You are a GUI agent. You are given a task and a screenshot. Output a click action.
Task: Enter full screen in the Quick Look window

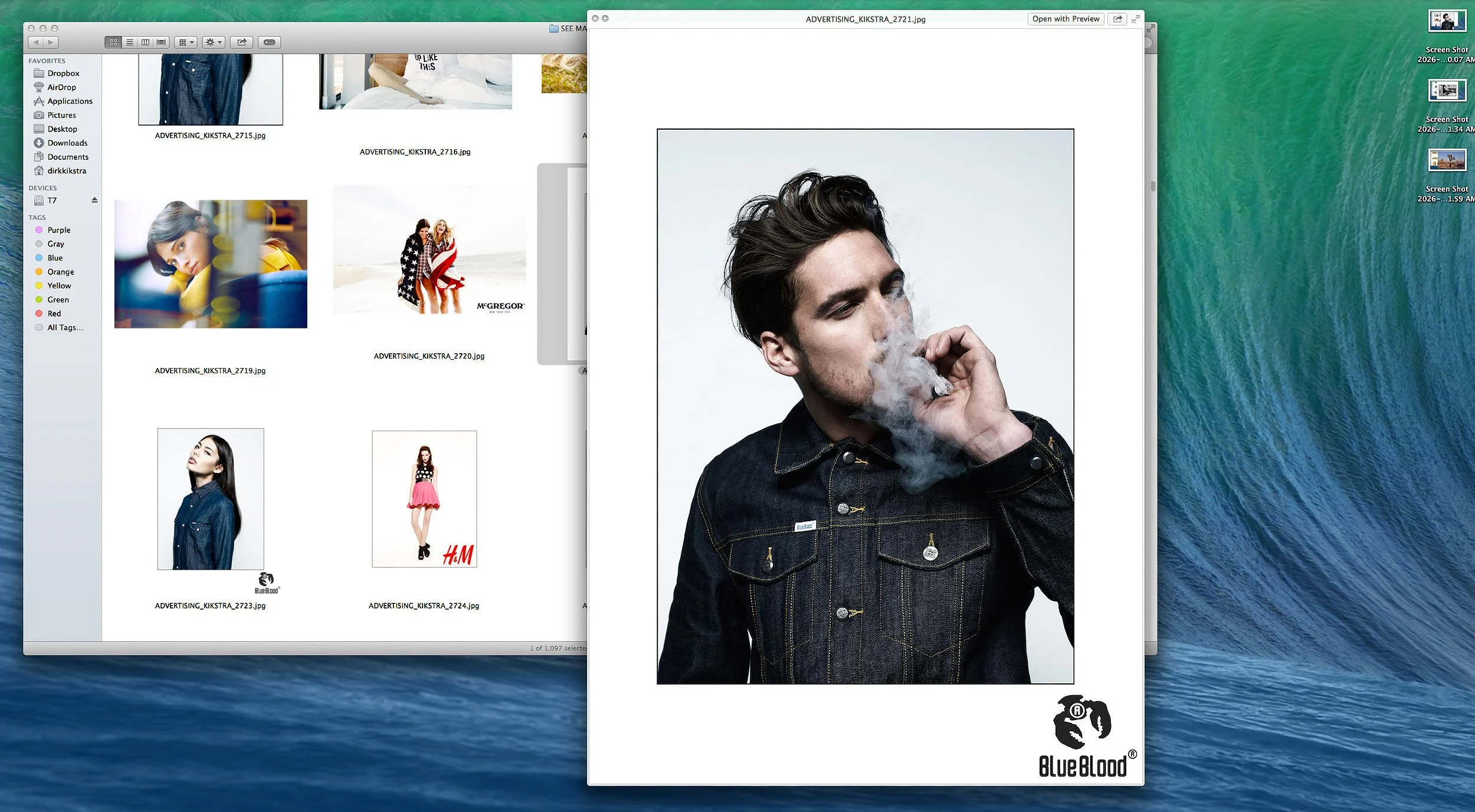pyautogui.click(x=1136, y=19)
